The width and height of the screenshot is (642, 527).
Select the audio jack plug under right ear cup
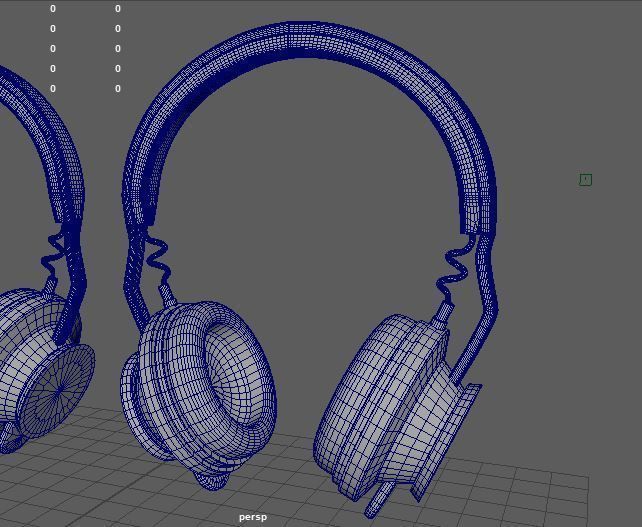coord(380,500)
